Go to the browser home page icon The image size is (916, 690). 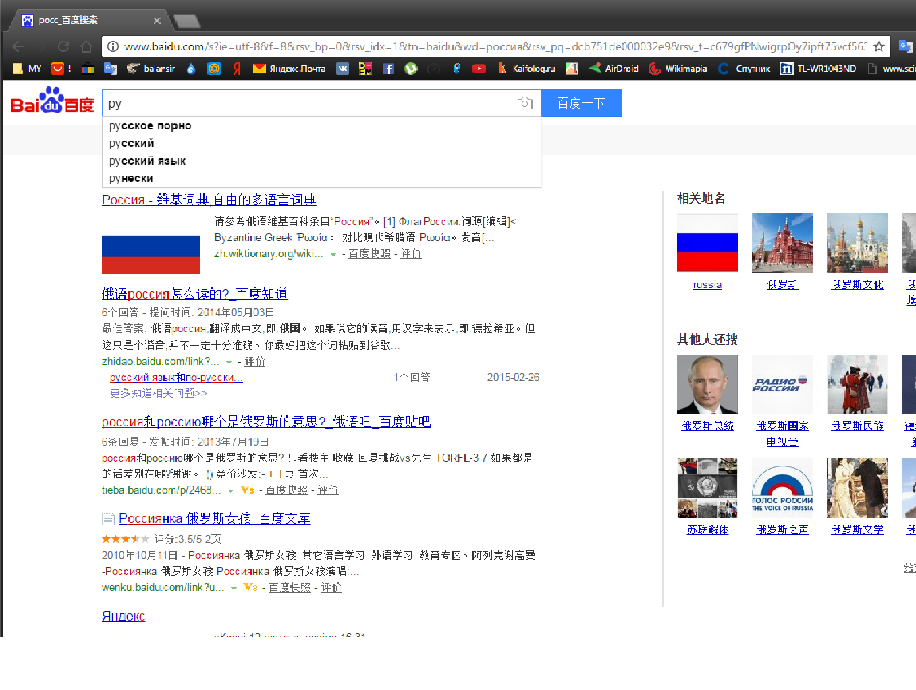point(86,46)
